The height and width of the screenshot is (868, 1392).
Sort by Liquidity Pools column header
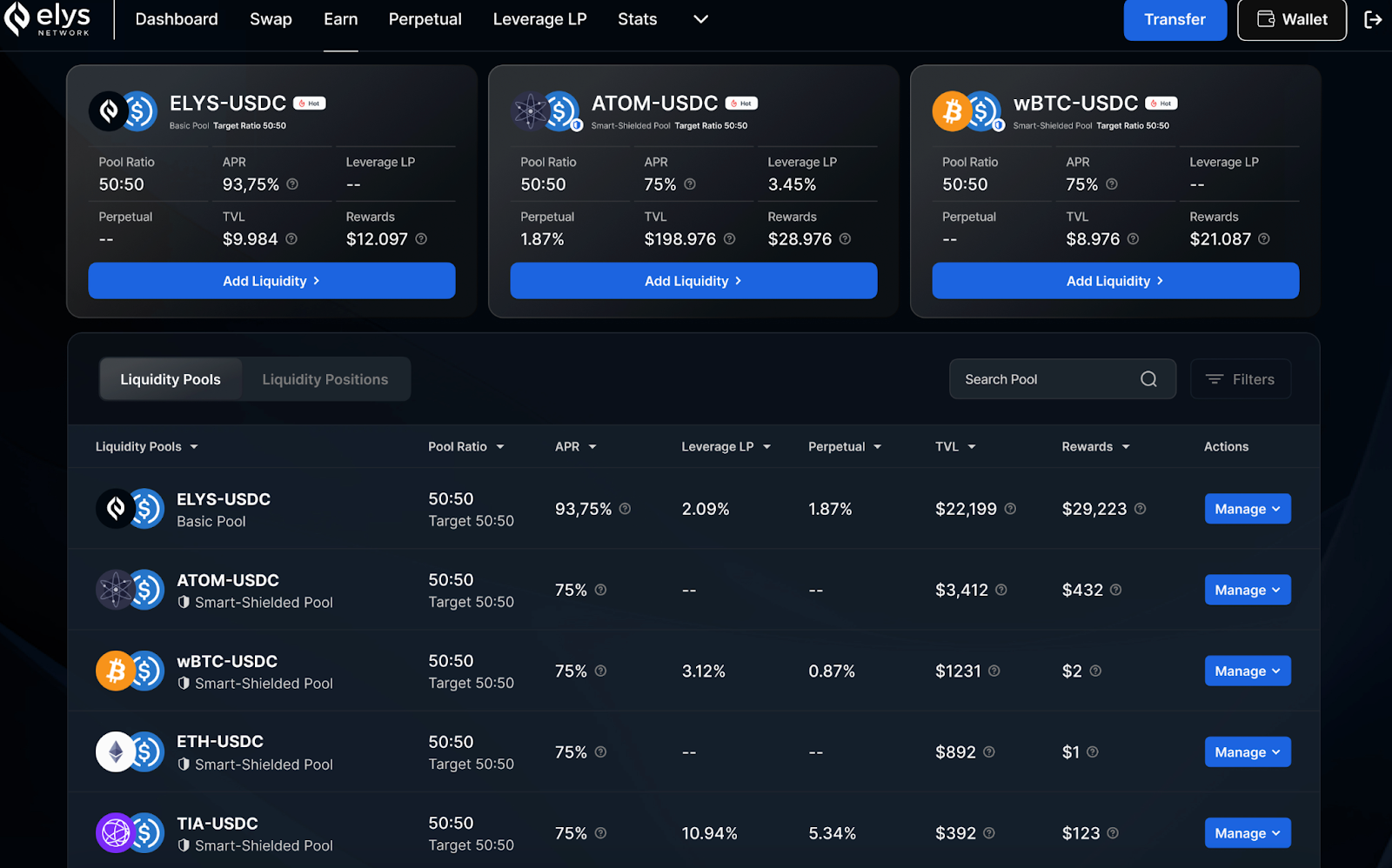point(147,447)
